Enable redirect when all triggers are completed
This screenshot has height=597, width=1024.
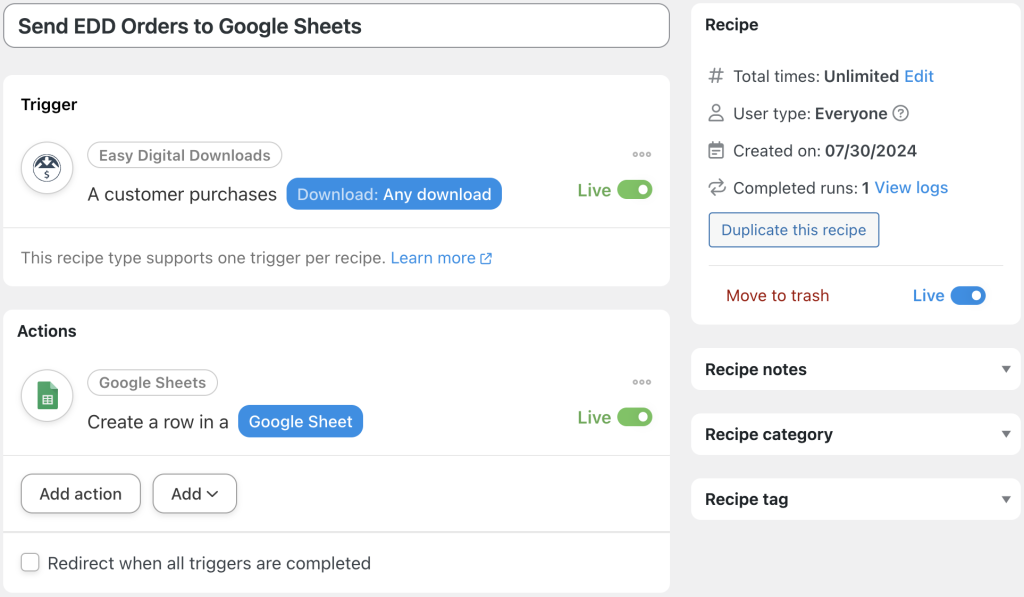[x=30, y=562]
